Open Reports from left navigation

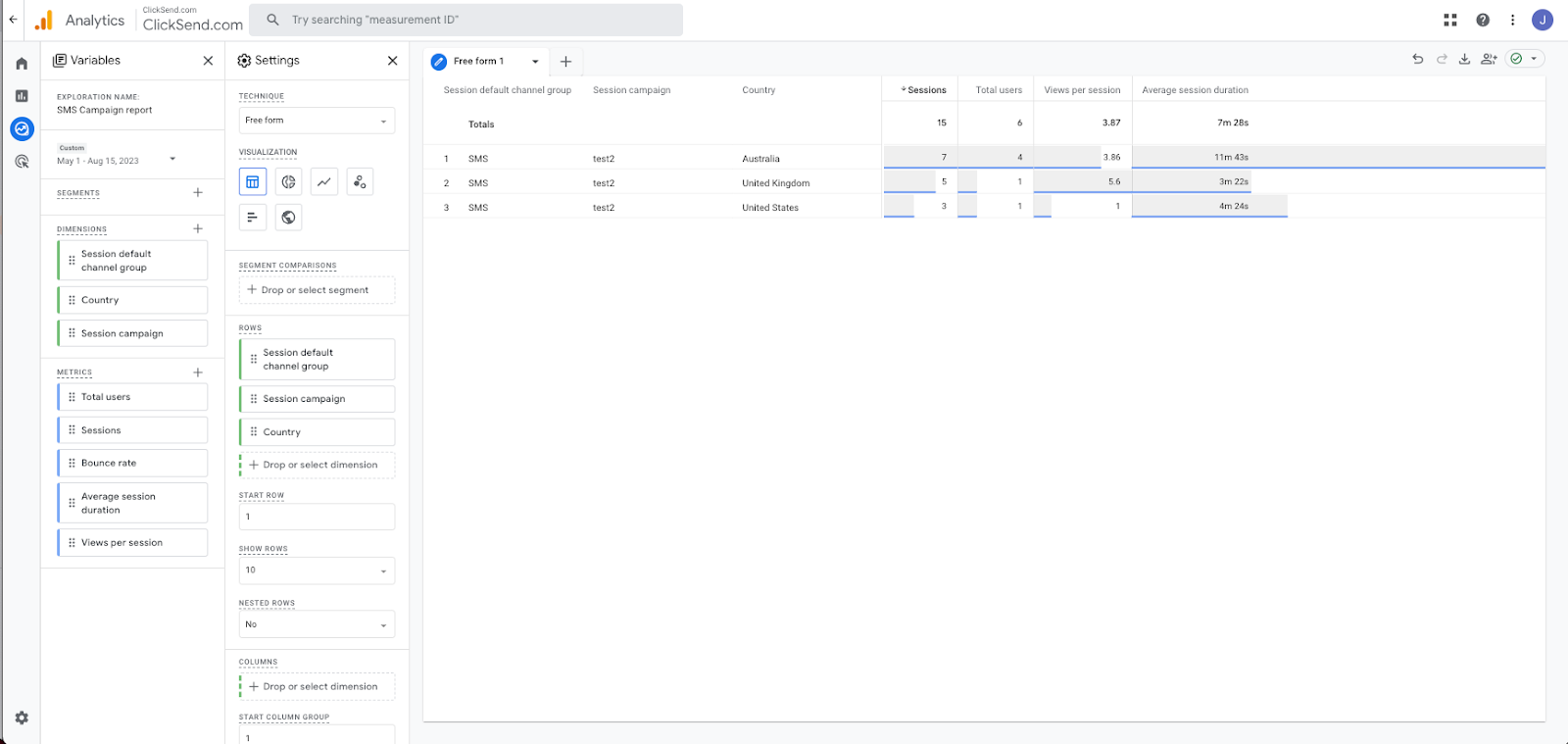[x=22, y=96]
